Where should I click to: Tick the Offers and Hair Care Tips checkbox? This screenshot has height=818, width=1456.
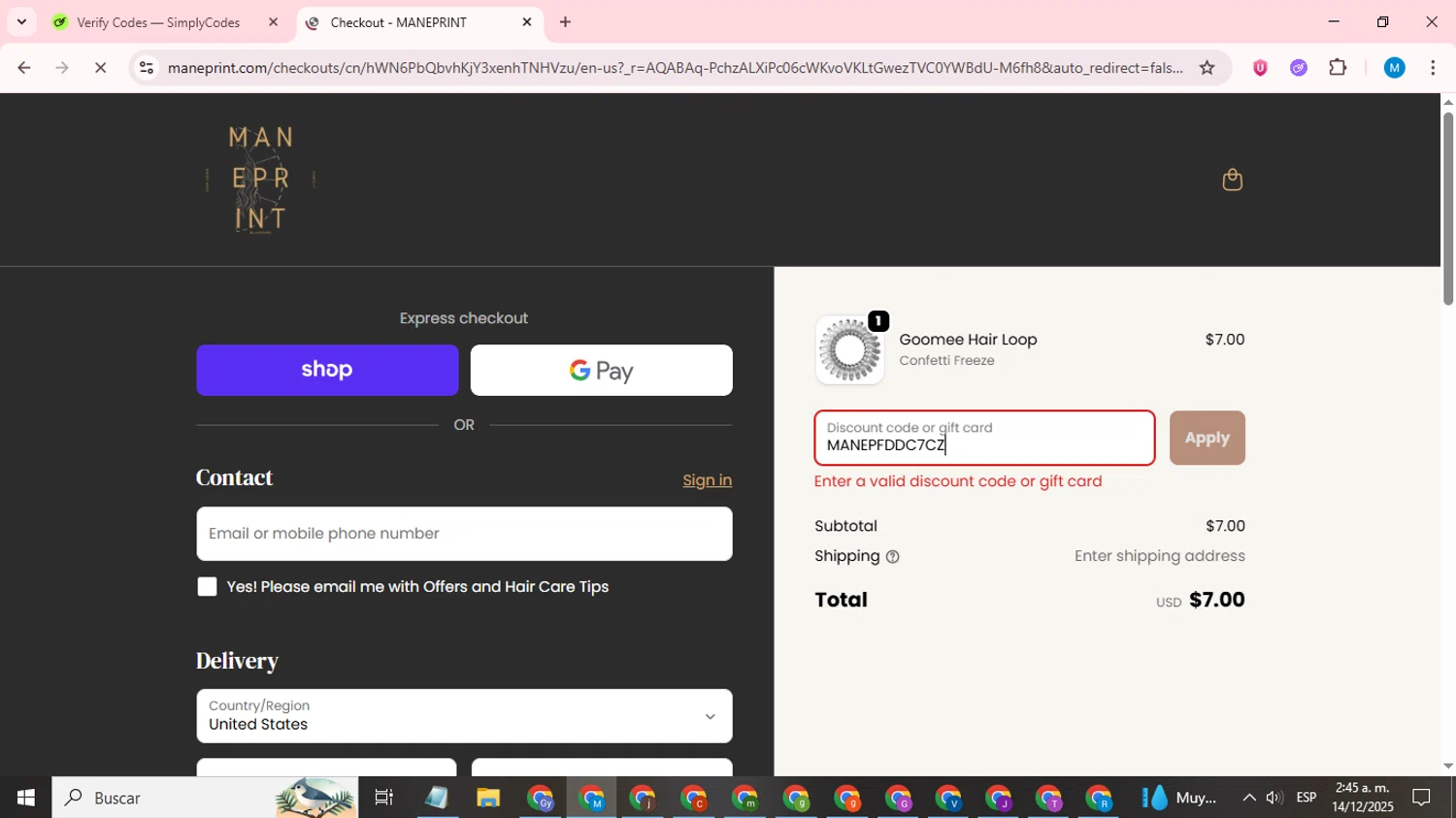pyautogui.click(x=207, y=586)
